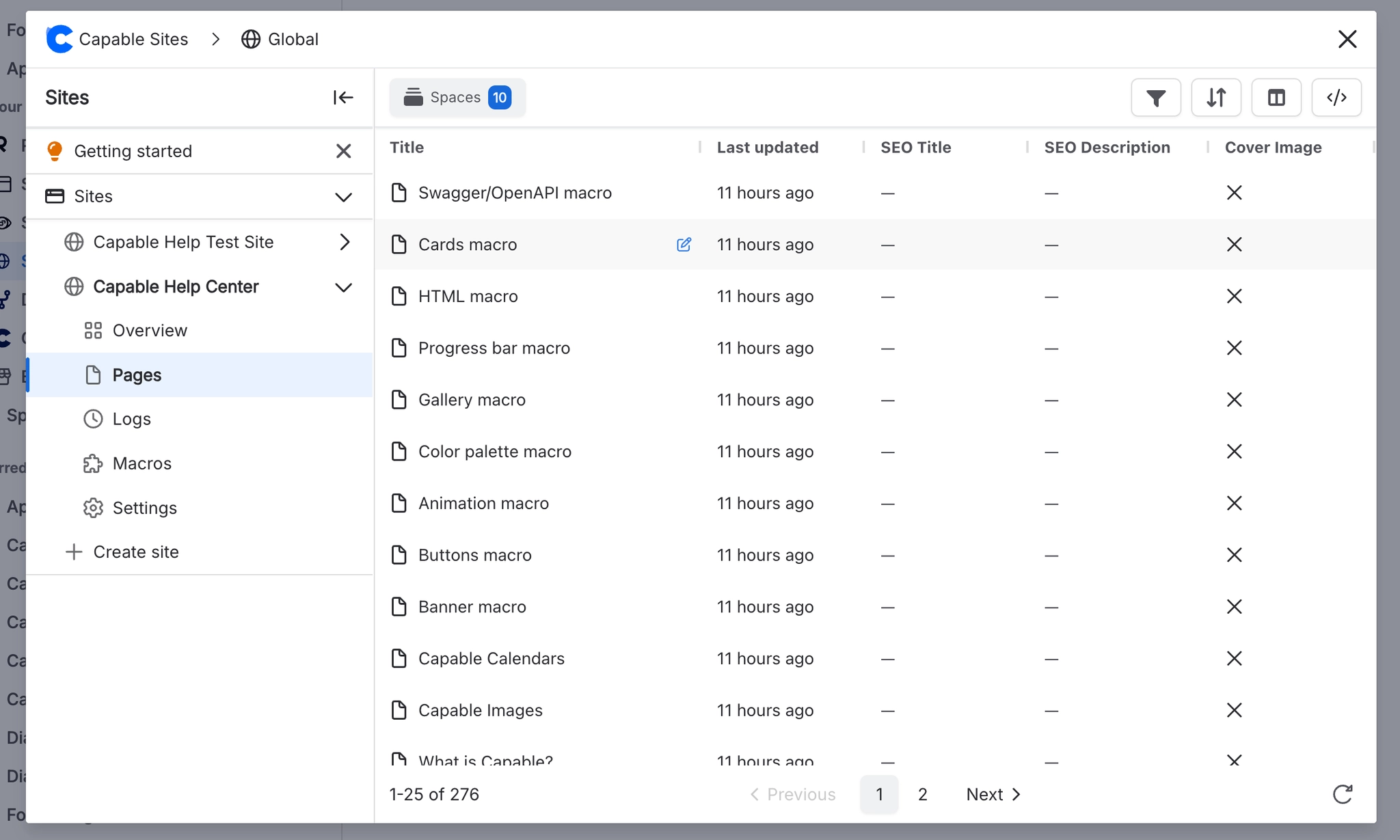The width and height of the screenshot is (1400, 840).
Task: Open the Capable Calendars page
Action: (x=492, y=658)
